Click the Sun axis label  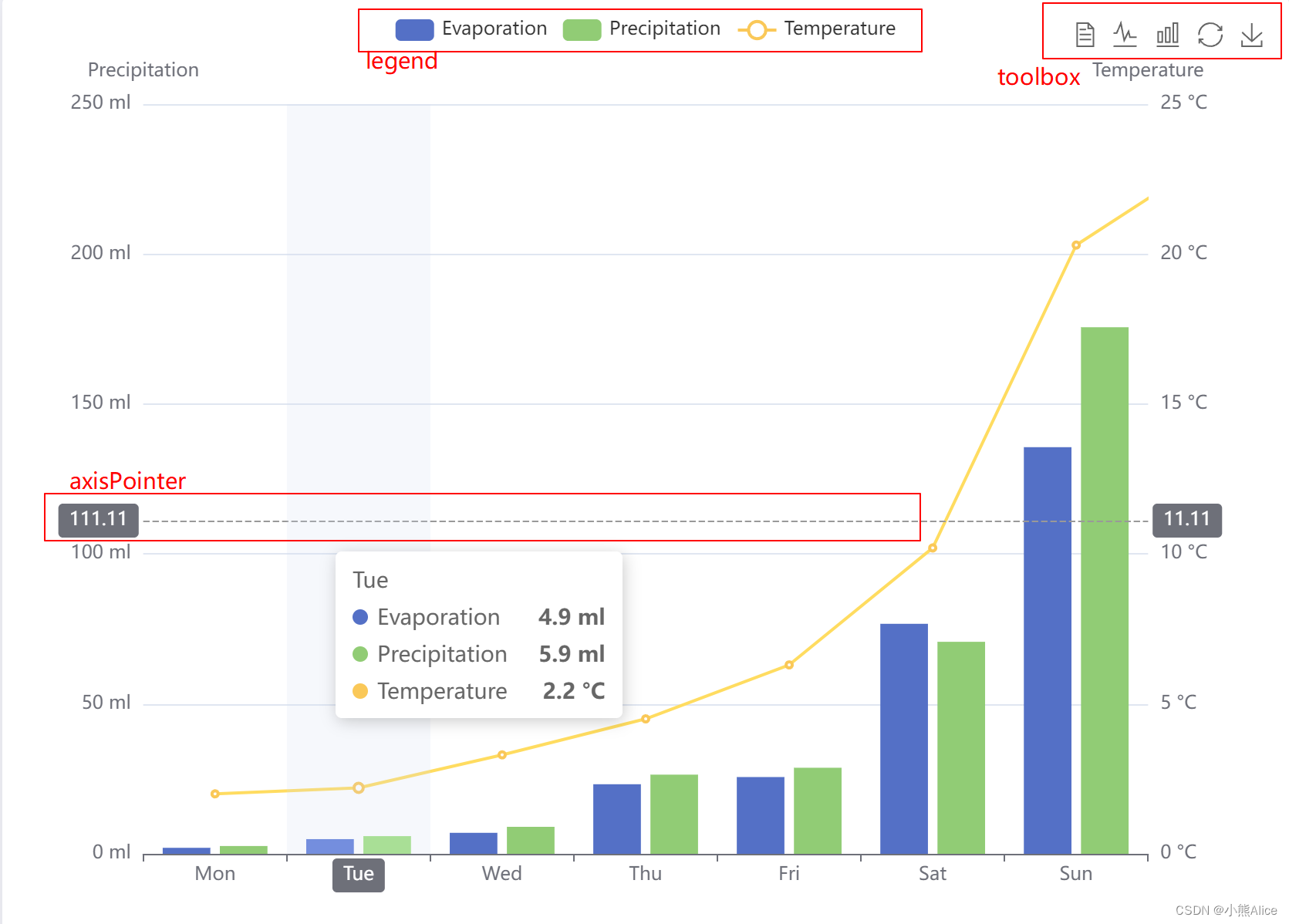tap(1076, 874)
